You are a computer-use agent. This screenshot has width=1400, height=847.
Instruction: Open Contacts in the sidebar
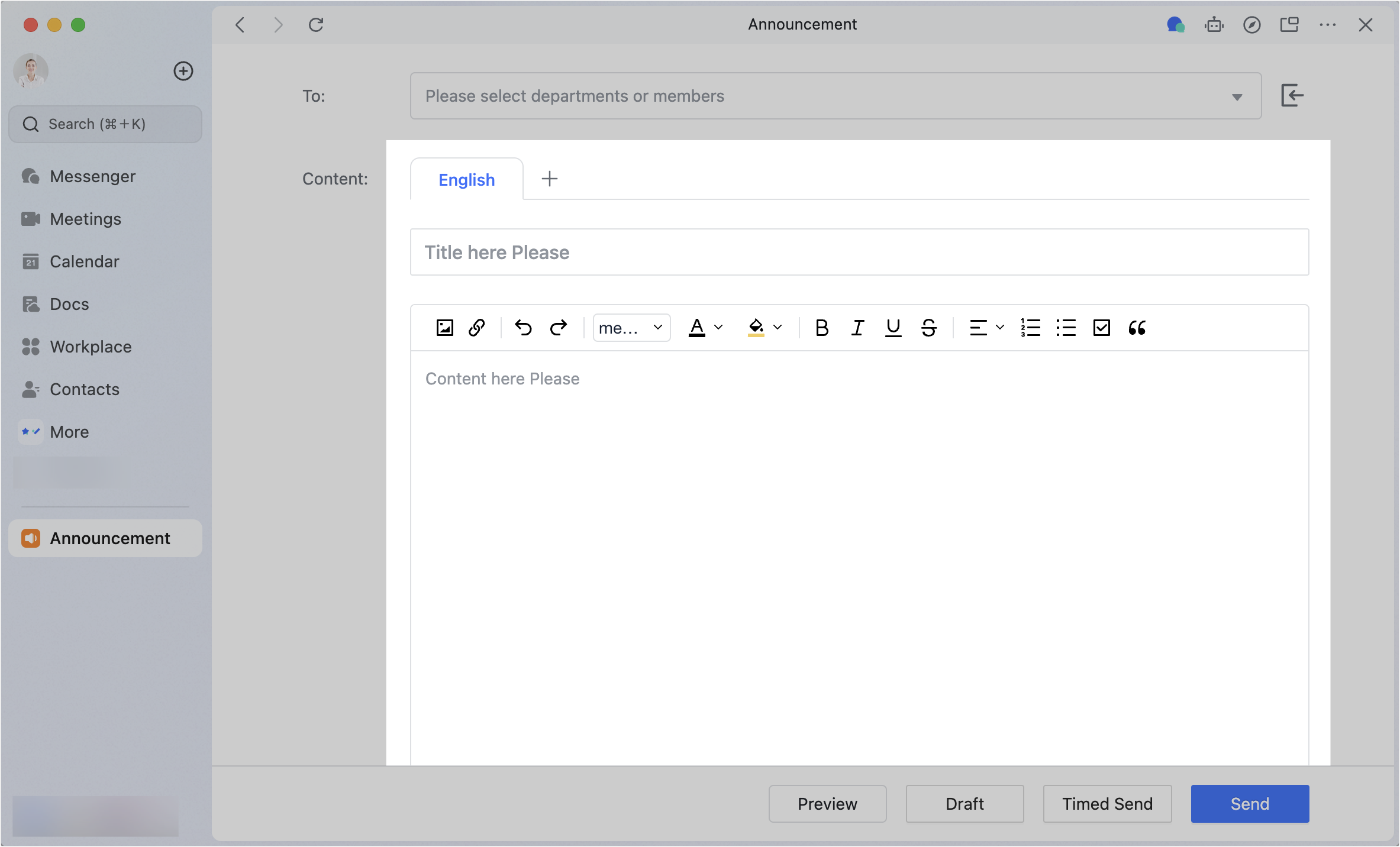[105, 389]
